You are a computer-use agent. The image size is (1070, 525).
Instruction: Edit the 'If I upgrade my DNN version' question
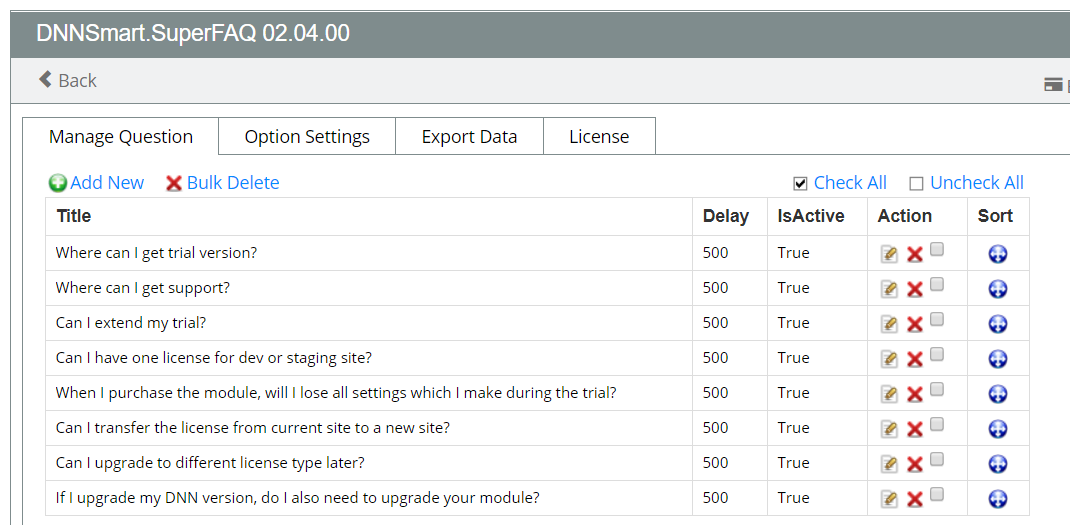point(888,499)
